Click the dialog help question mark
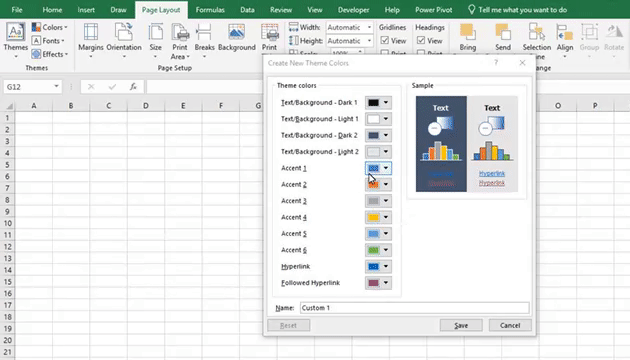 [x=496, y=62]
